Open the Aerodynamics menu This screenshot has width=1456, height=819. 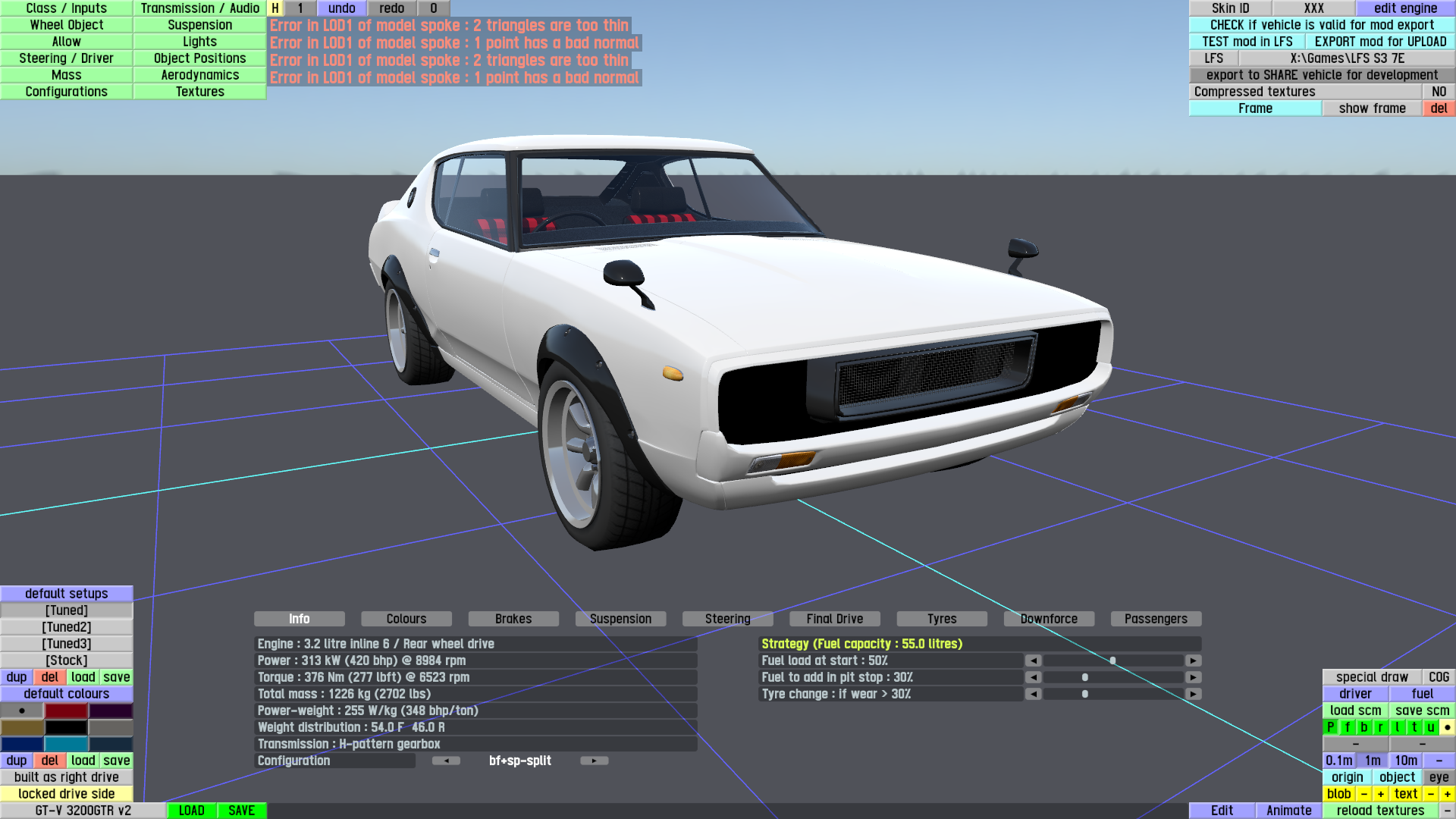tap(199, 75)
